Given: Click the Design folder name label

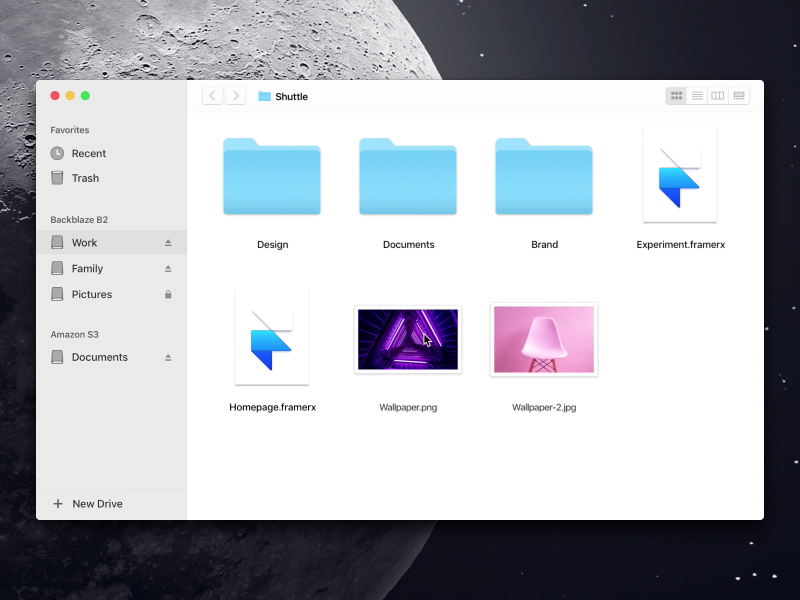Looking at the screenshot, I should pos(272,244).
